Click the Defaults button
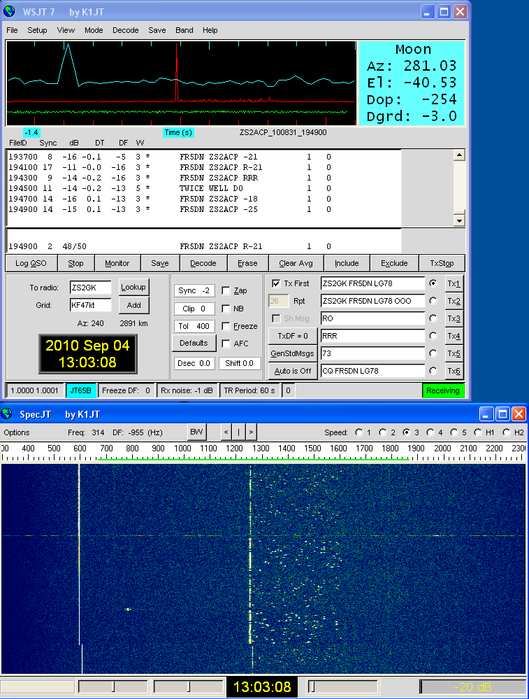The height and width of the screenshot is (699, 529). pyautogui.click(x=193, y=343)
